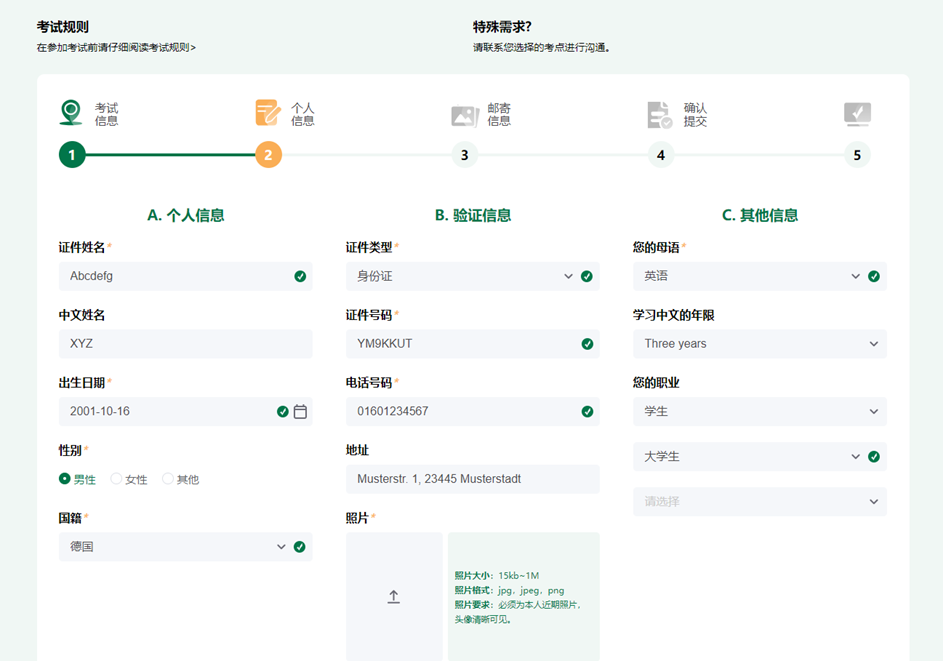Select the 男性 radio button
The width and height of the screenshot is (943, 661).
pyautogui.click(x=64, y=479)
